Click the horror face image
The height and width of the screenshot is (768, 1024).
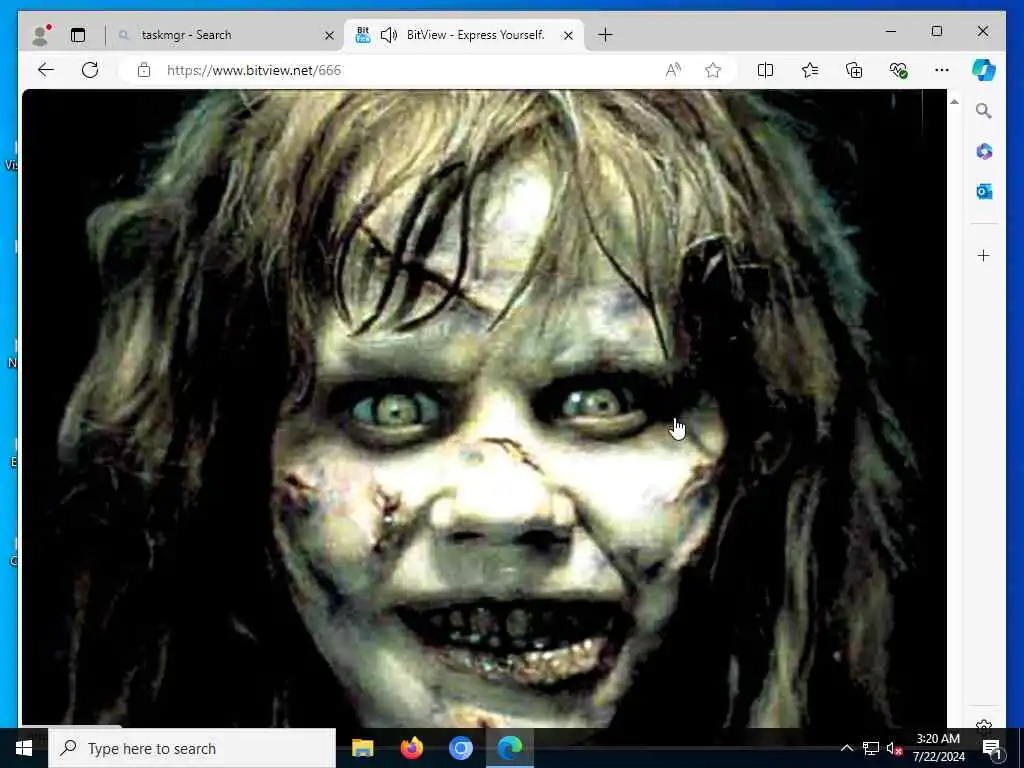point(484,408)
